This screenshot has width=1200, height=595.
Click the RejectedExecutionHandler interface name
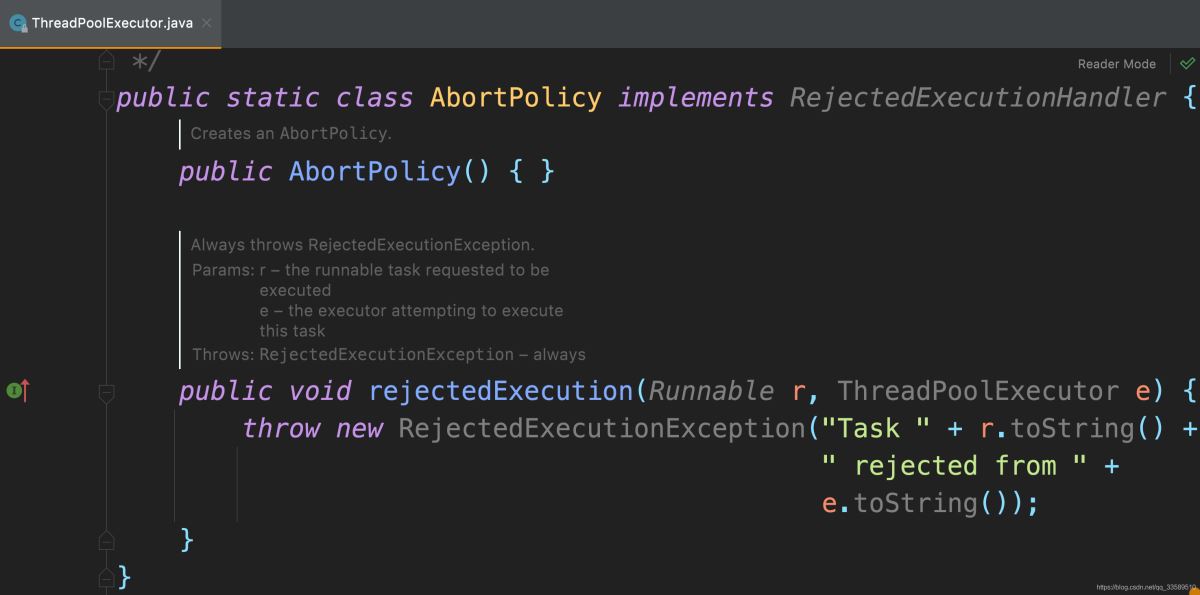click(x=977, y=98)
